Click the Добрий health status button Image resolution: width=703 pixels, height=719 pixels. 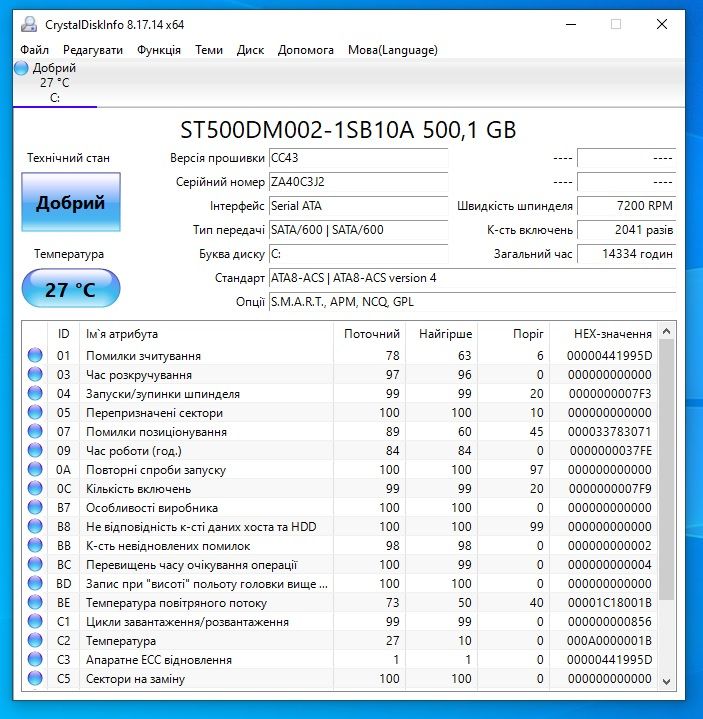71,202
